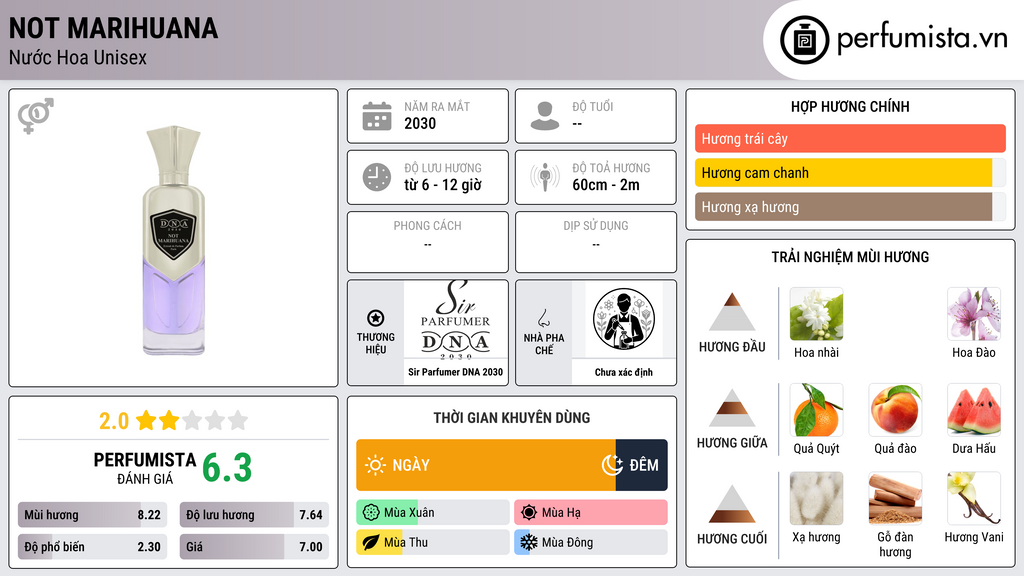Click the moon icon next to Đêm
This screenshot has height=576, width=1024.
(612, 465)
